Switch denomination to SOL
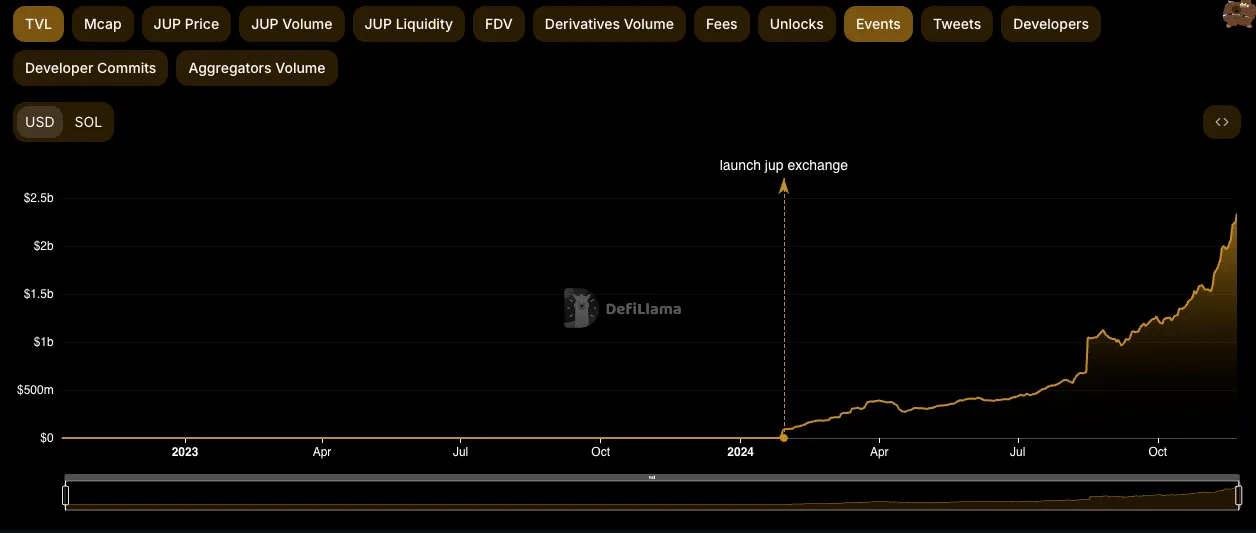This screenshot has width=1256, height=533. tap(88, 122)
